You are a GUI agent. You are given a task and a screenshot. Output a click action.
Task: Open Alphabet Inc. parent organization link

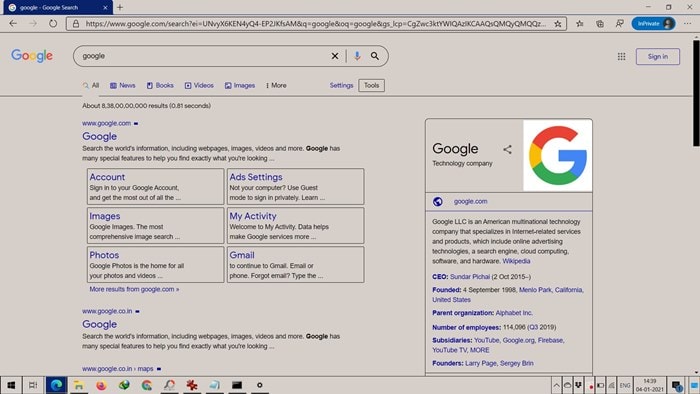pyautogui.click(x=514, y=313)
